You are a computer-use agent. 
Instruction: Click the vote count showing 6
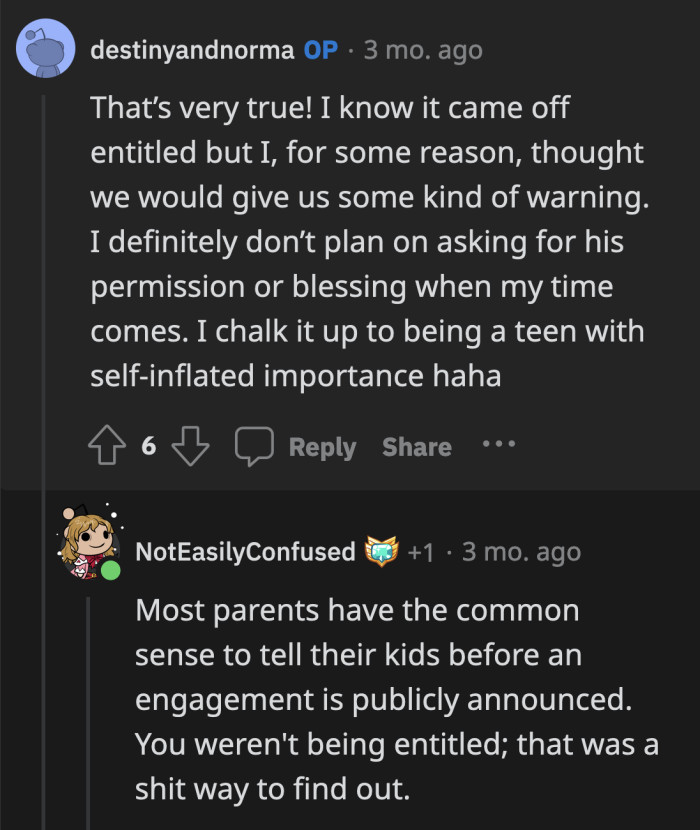146,446
